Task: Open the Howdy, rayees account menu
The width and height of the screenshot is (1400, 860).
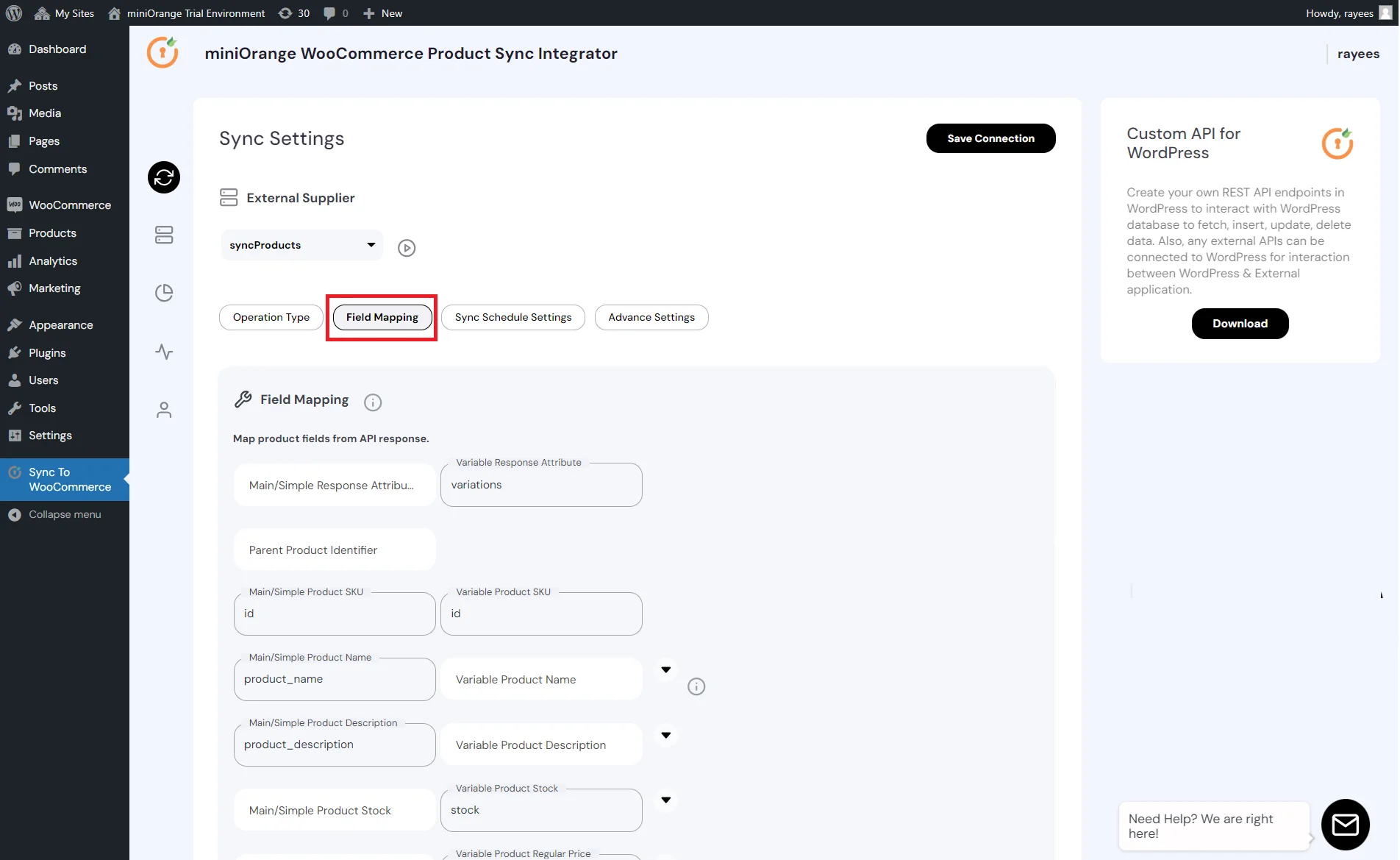Action: 1349,13
